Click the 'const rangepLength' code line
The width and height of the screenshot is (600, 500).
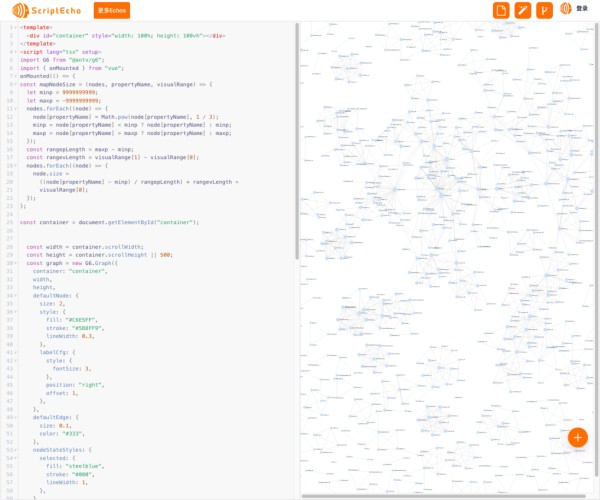tap(80, 150)
